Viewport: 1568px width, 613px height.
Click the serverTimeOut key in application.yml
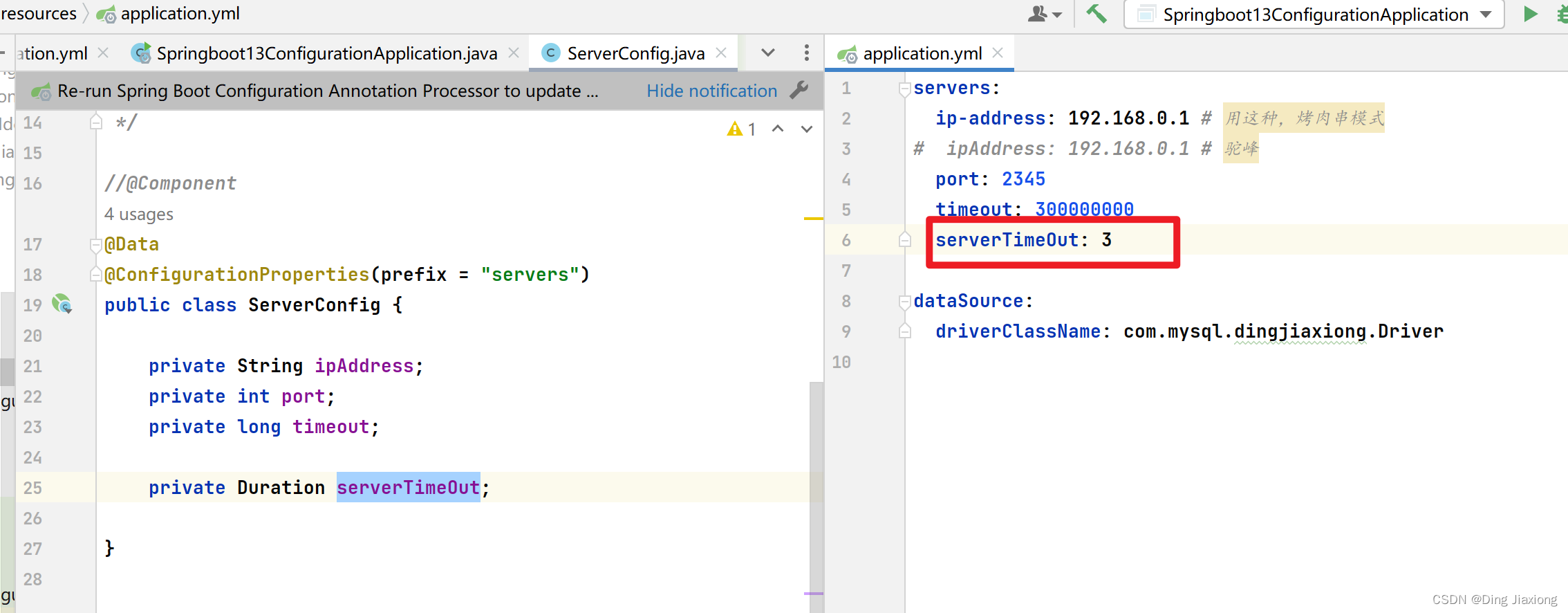tap(1007, 240)
